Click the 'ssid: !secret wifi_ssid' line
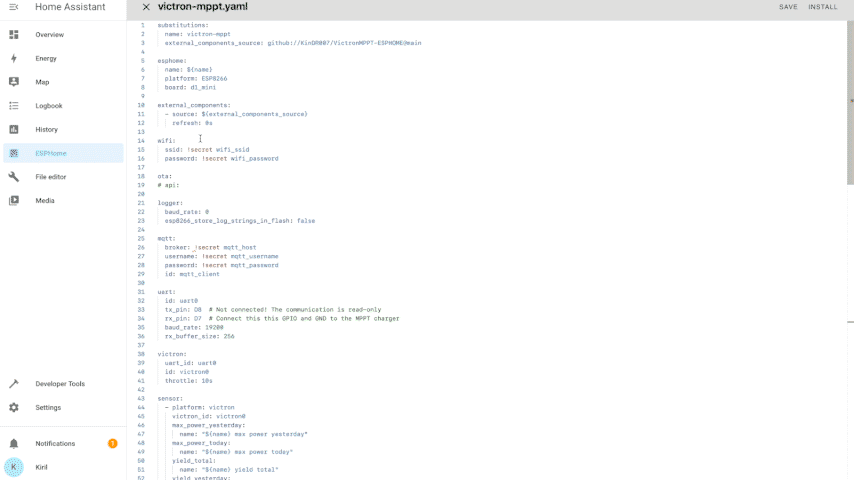The image size is (854, 480). 207,150
